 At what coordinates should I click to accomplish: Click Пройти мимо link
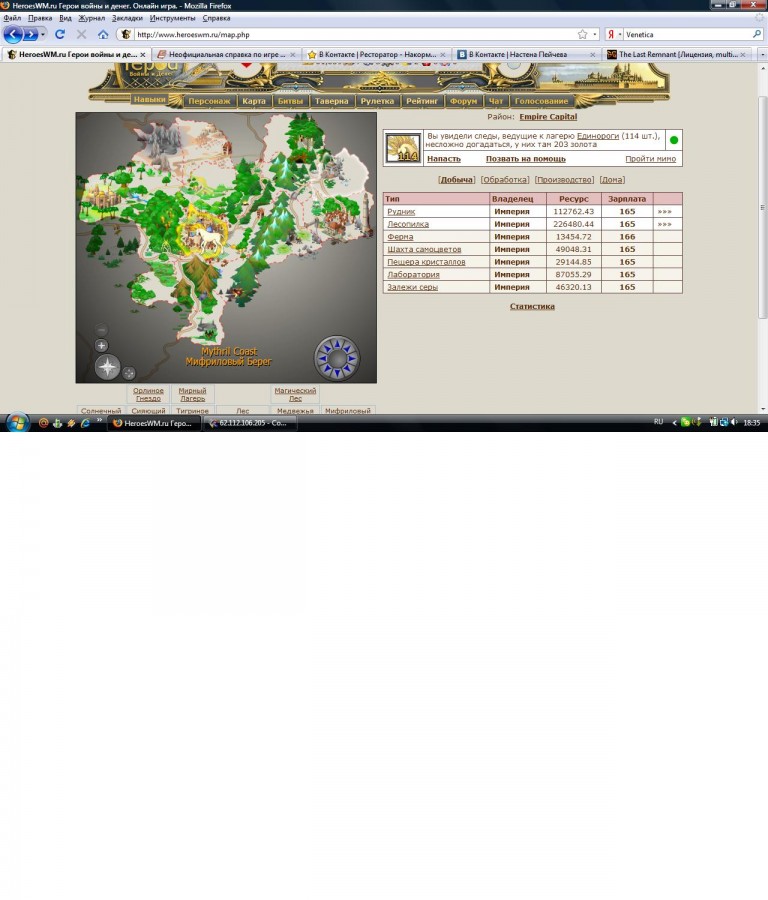click(650, 158)
